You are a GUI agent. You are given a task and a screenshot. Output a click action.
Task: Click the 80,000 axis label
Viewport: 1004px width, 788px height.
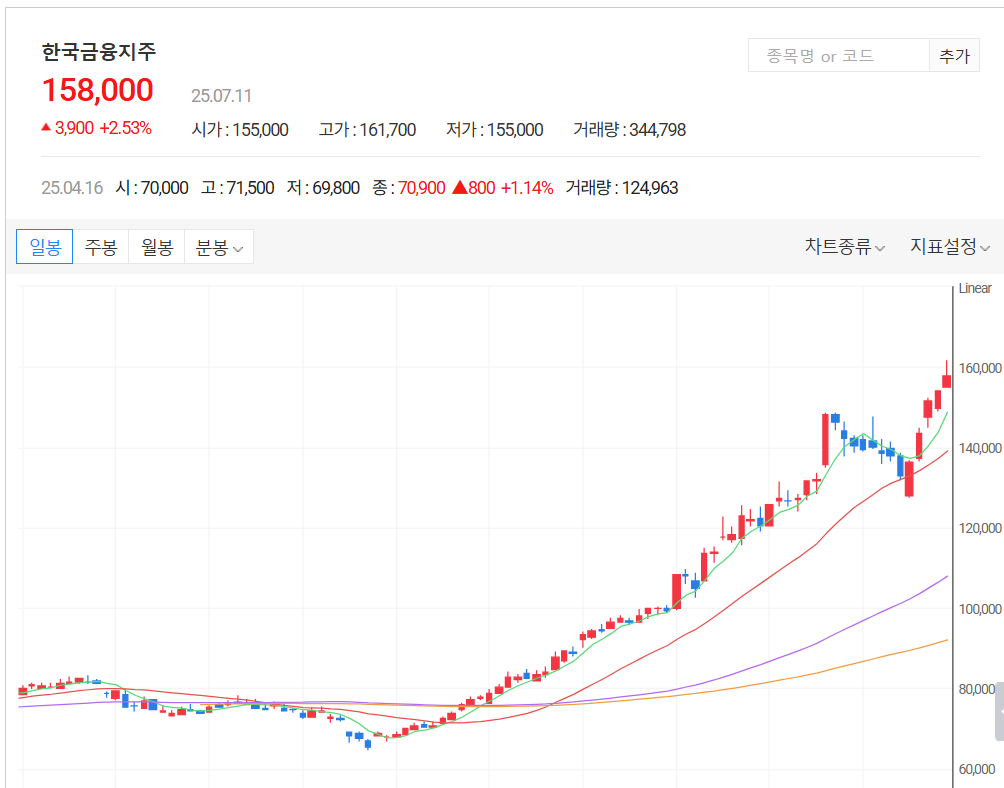[x=977, y=689]
